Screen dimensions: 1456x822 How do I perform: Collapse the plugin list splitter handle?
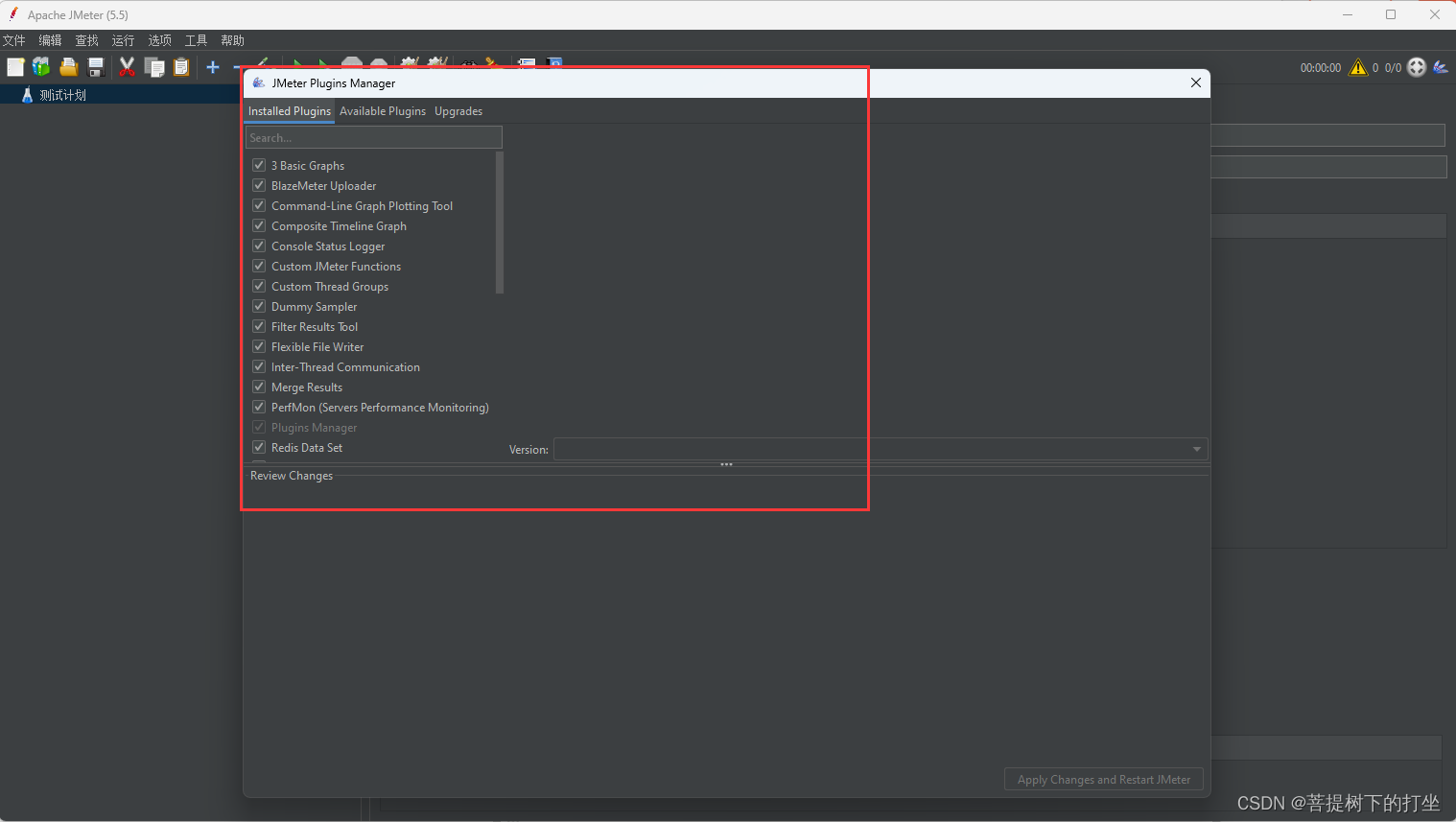point(726,464)
